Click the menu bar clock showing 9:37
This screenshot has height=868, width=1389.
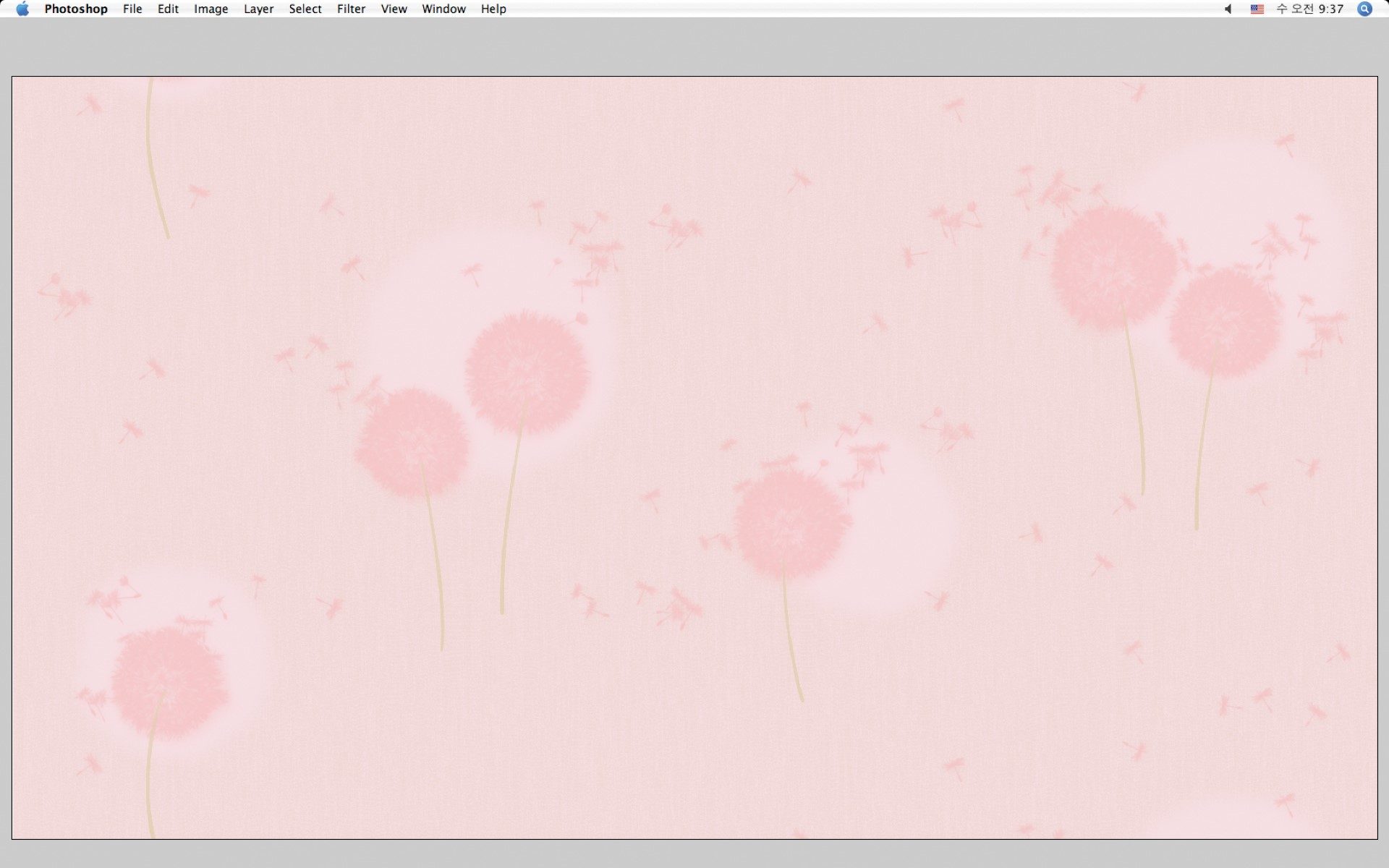pos(1309,9)
